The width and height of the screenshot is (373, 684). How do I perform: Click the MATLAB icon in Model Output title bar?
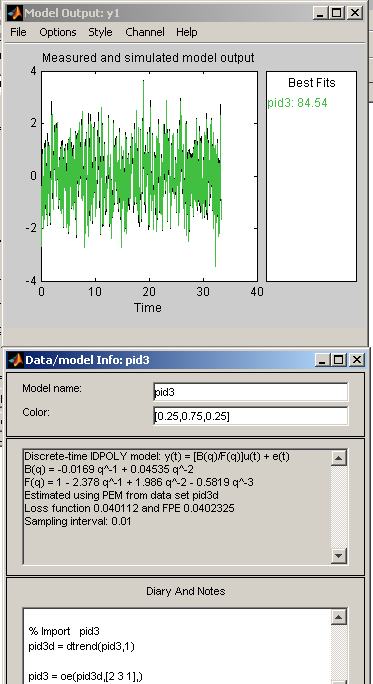coord(14,13)
